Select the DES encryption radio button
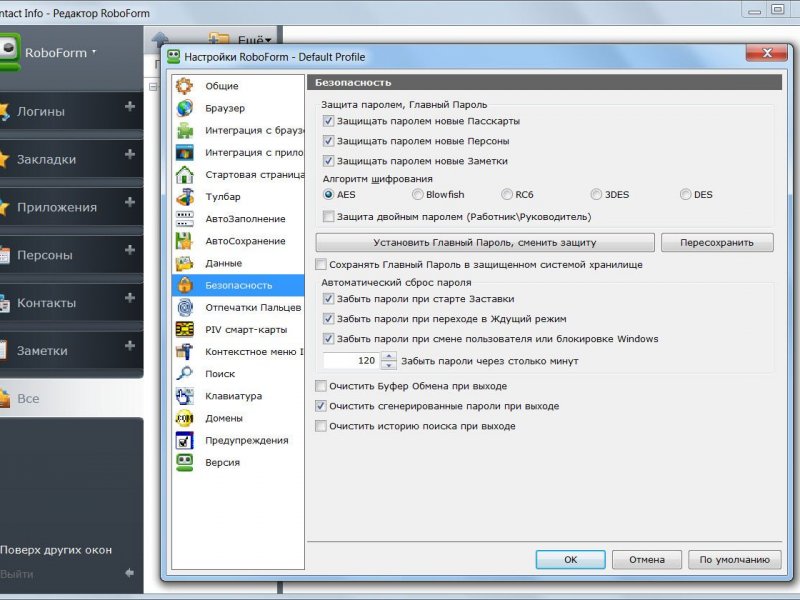Image resolution: width=800 pixels, height=600 pixels. (686, 194)
